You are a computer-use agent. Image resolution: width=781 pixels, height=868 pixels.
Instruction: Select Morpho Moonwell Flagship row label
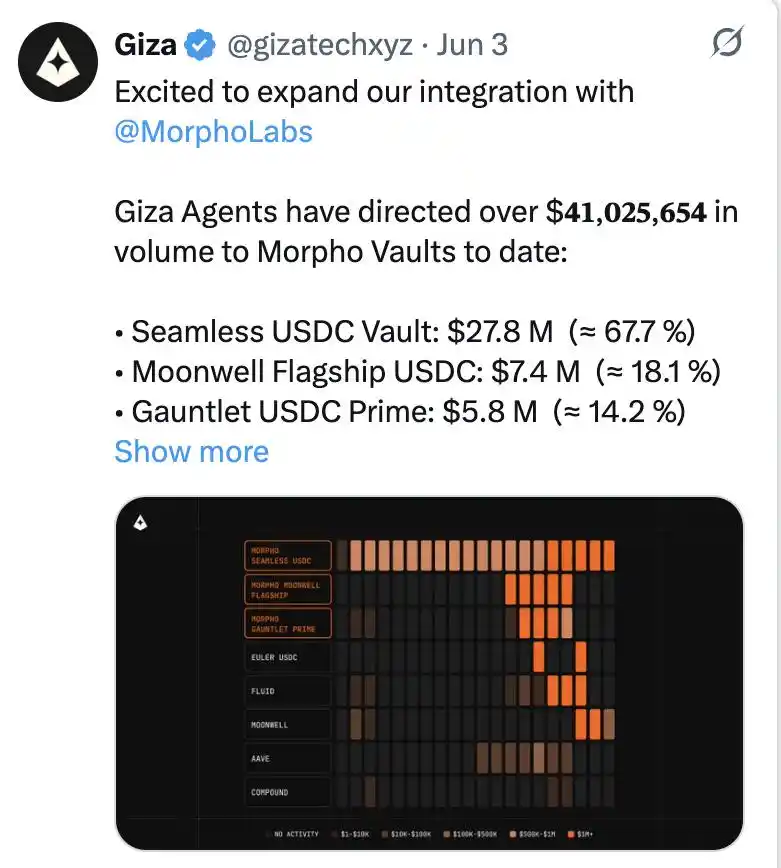pos(288,590)
